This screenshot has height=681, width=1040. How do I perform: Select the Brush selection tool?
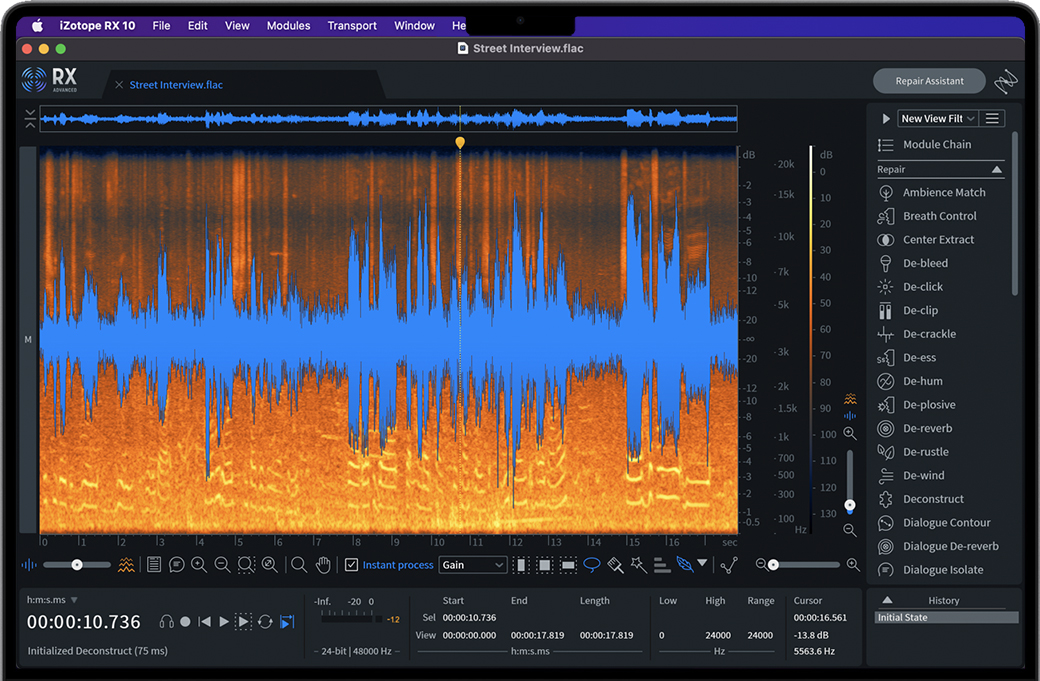point(615,565)
